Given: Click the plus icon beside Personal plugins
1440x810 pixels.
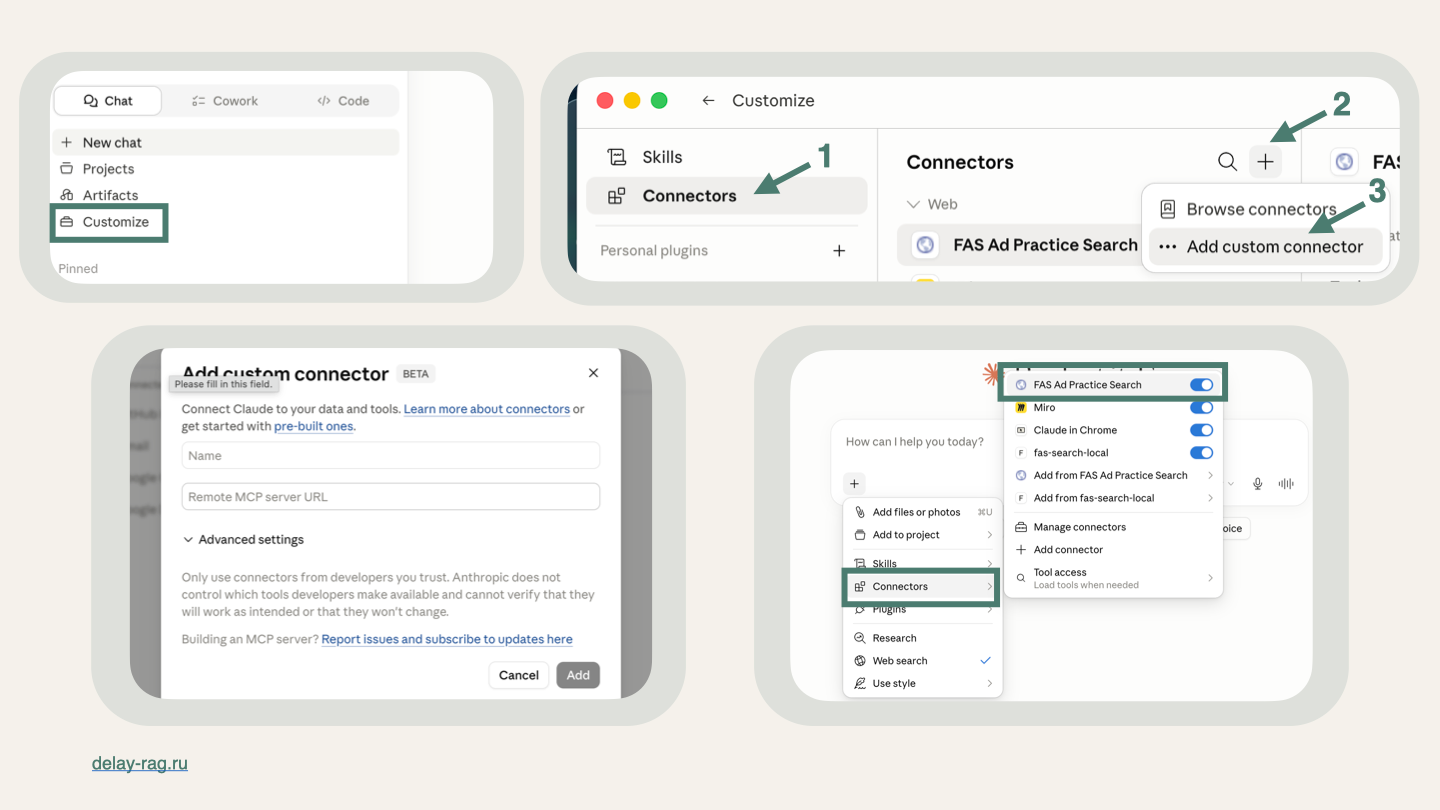Looking at the screenshot, I should coord(839,251).
